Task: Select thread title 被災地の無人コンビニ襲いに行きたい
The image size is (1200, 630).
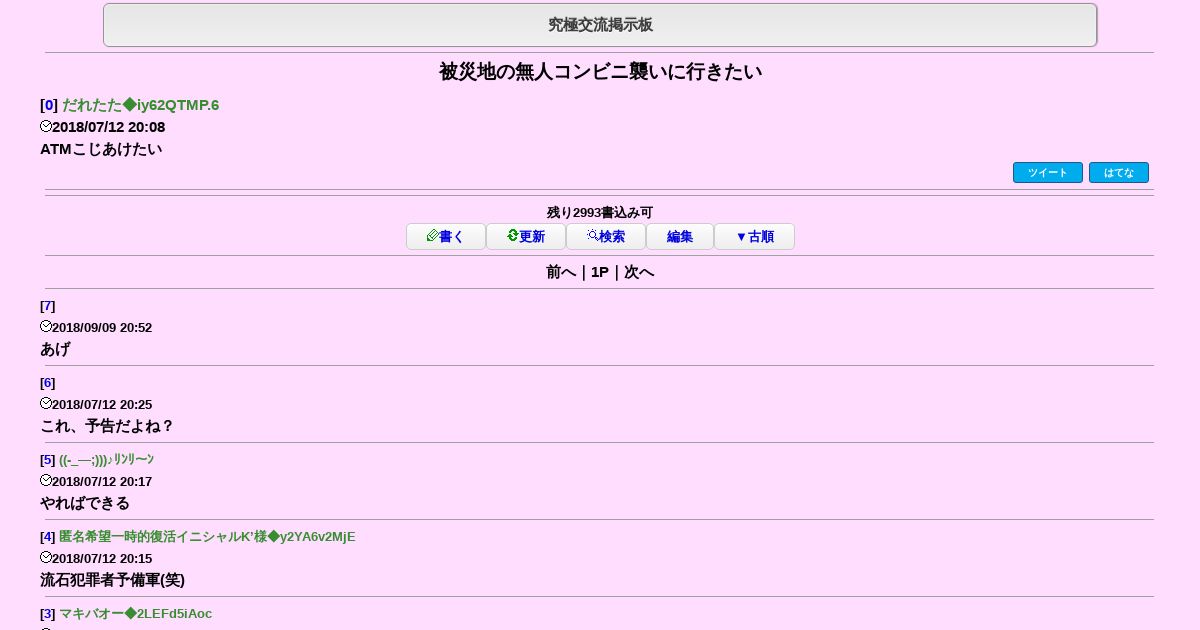Action: click(600, 72)
